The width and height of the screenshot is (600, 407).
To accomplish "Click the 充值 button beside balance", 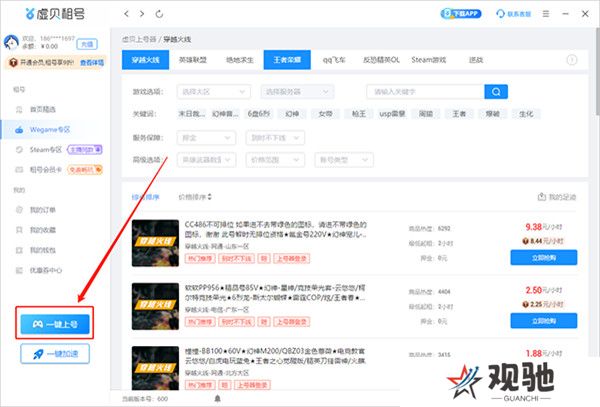I will click(87, 44).
